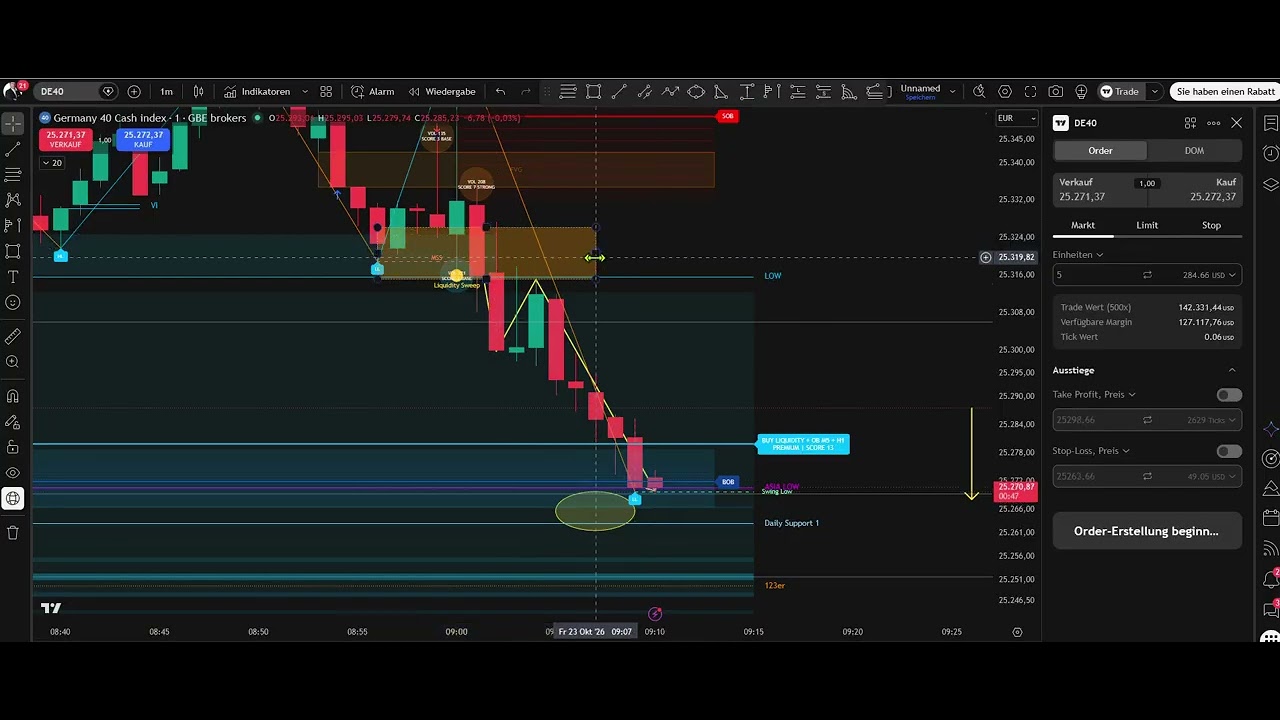Change the 1m chart interval

click(x=166, y=91)
